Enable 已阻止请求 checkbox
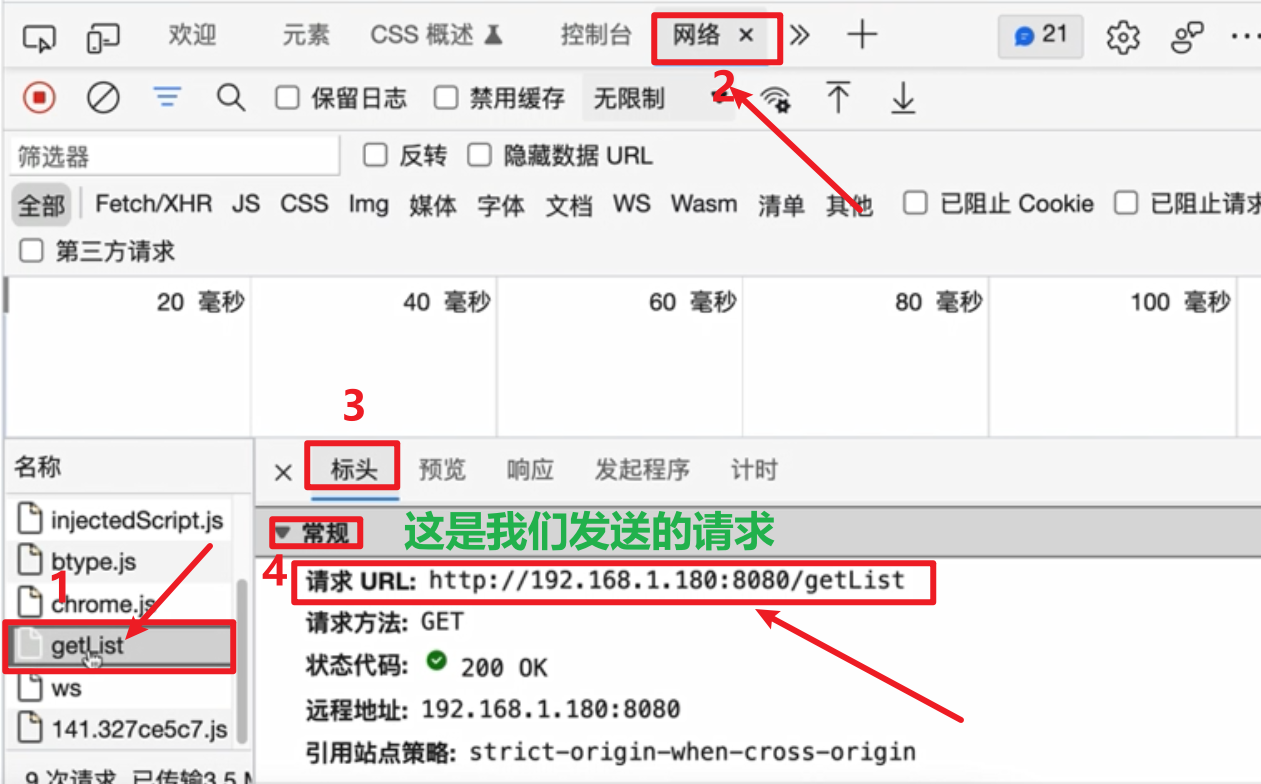Image resolution: width=1261 pixels, height=784 pixels. click(1127, 203)
